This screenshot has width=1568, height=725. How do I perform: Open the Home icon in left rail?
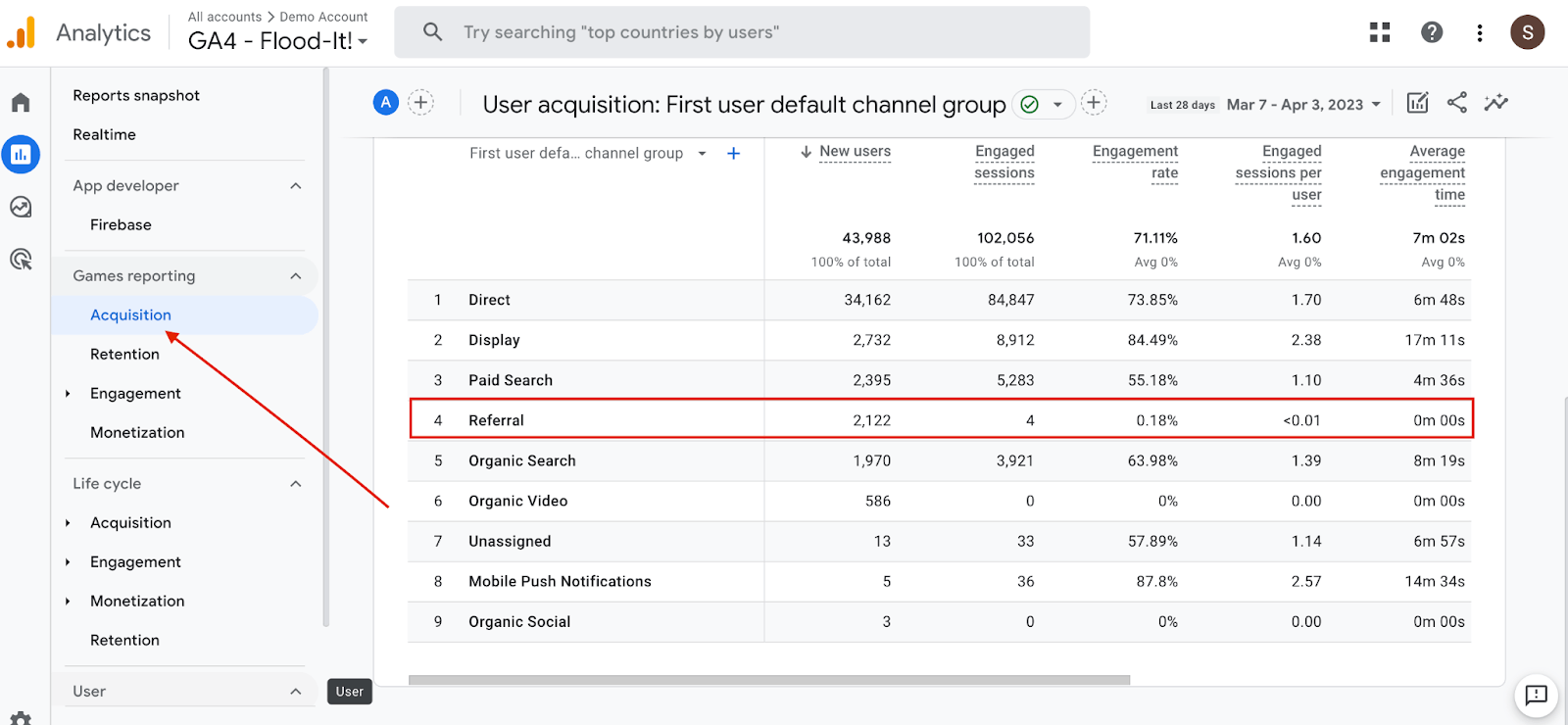pyautogui.click(x=21, y=103)
